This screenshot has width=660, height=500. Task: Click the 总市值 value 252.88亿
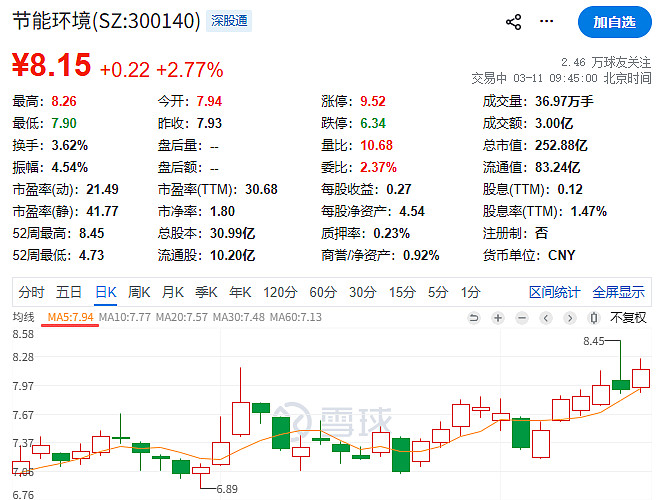561,146
